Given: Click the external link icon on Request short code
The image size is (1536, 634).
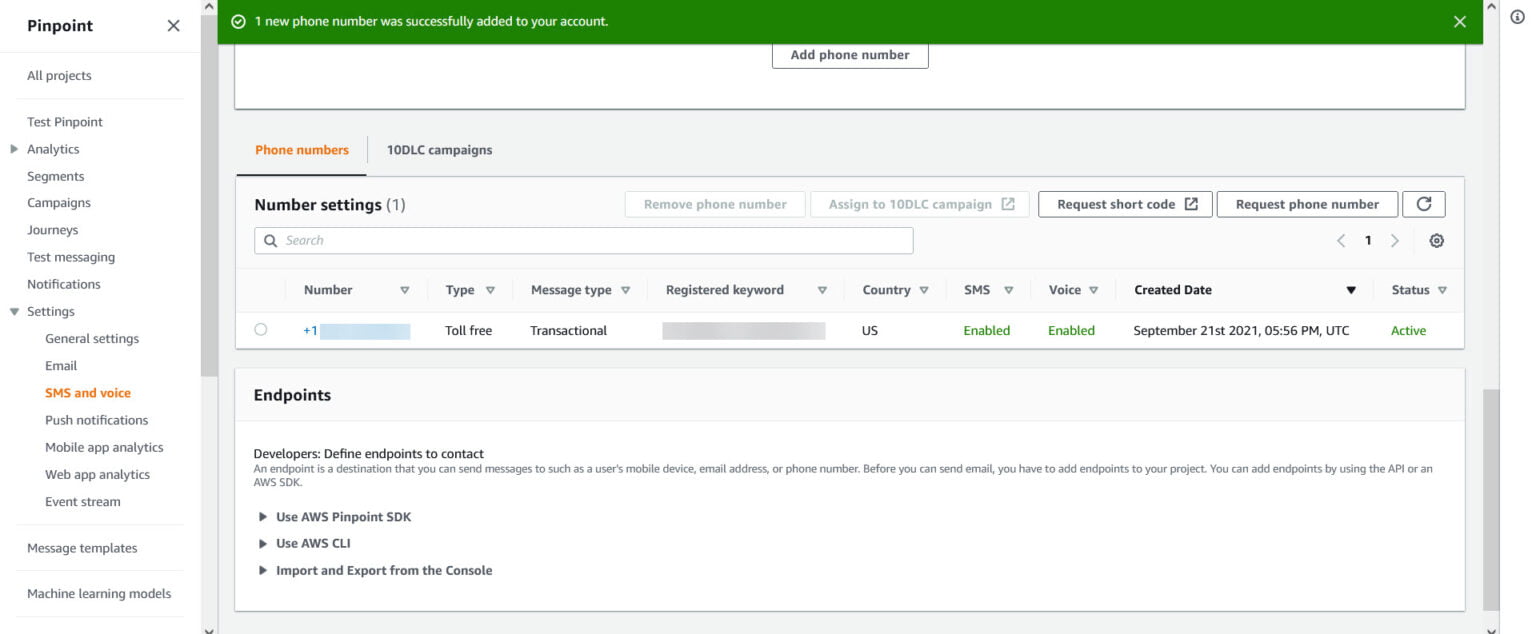Looking at the screenshot, I should coord(1193,203).
